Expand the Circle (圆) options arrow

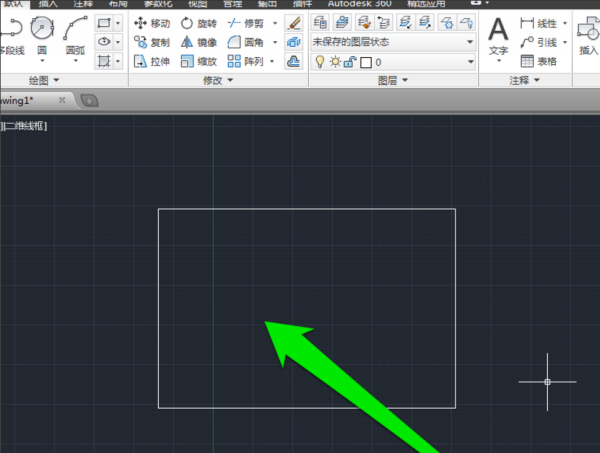(42, 61)
